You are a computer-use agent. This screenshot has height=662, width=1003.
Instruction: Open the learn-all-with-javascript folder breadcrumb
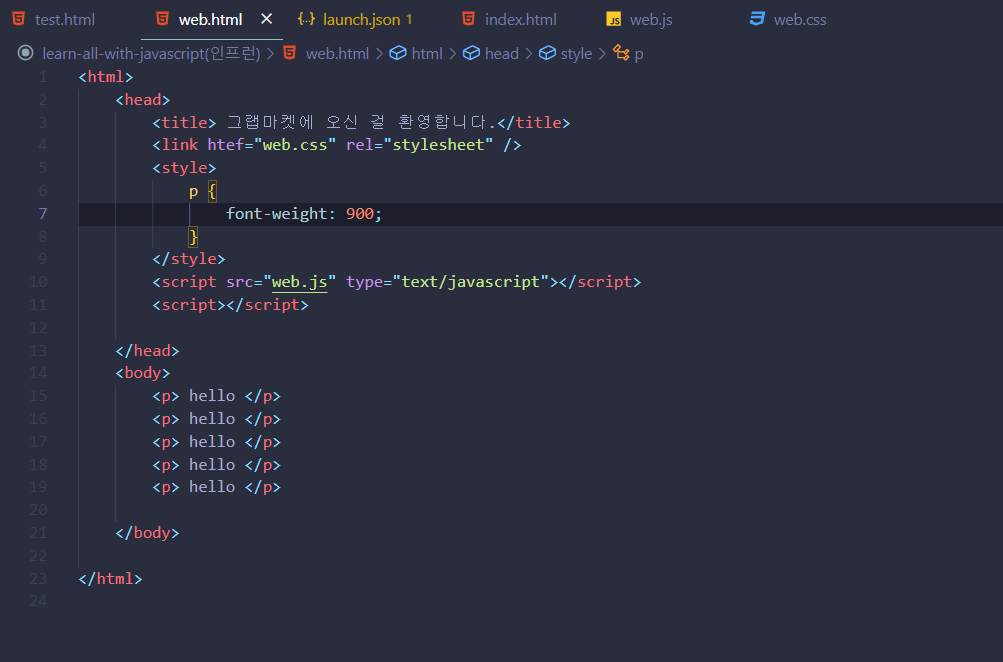pos(152,54)
